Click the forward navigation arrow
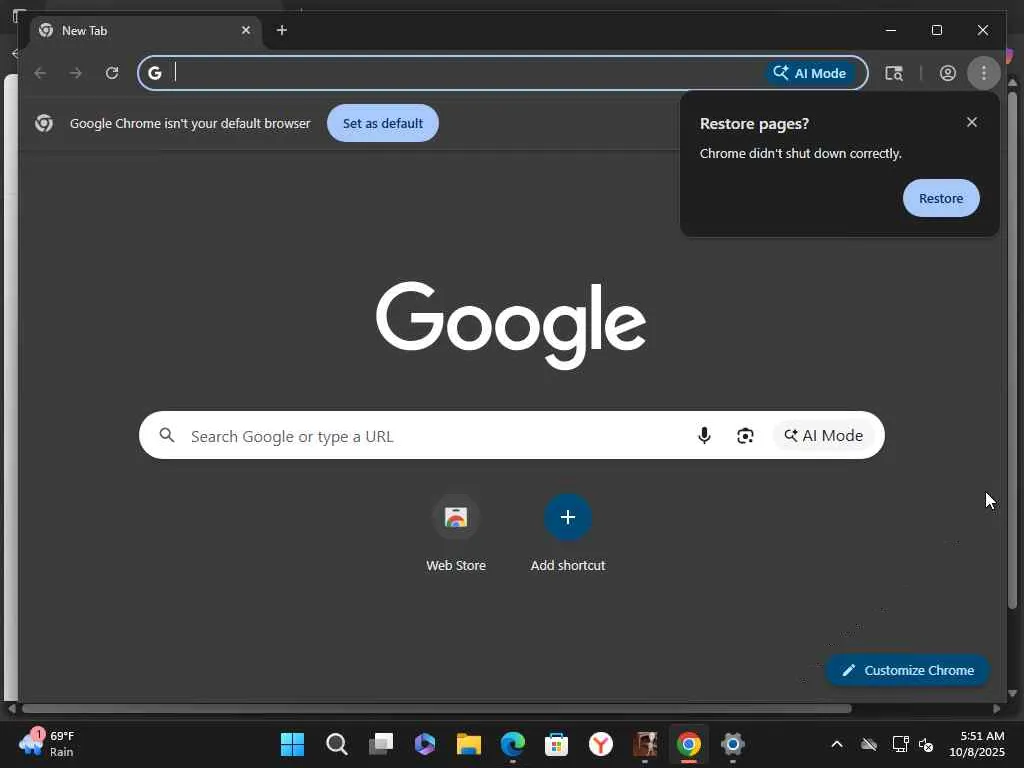Viewport: 1024px width, 768px height. (76, 73)
